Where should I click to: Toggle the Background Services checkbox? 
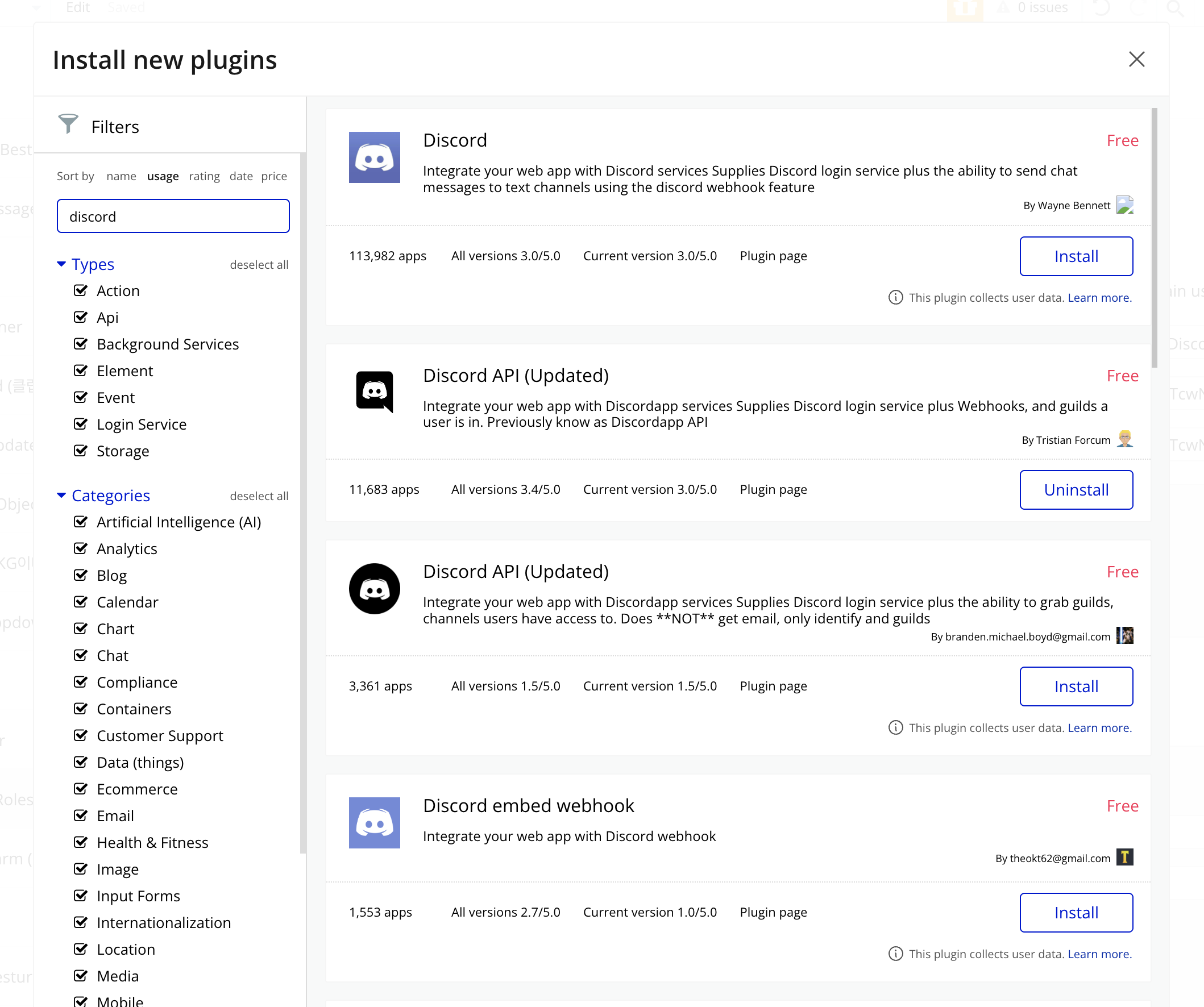click(81, 344)
